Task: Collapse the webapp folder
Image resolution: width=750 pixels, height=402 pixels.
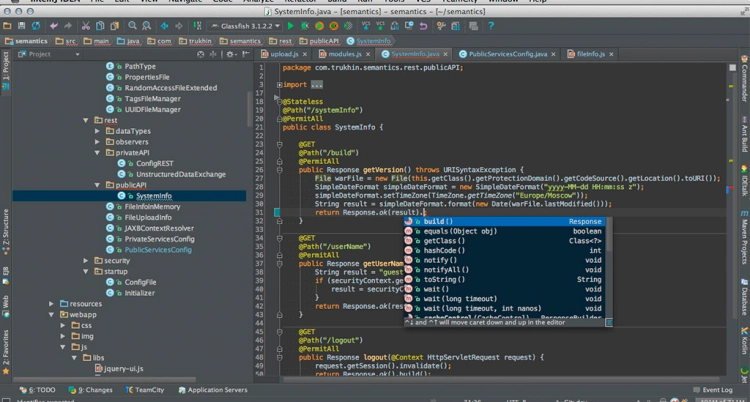Action: [x=51, y=314]
